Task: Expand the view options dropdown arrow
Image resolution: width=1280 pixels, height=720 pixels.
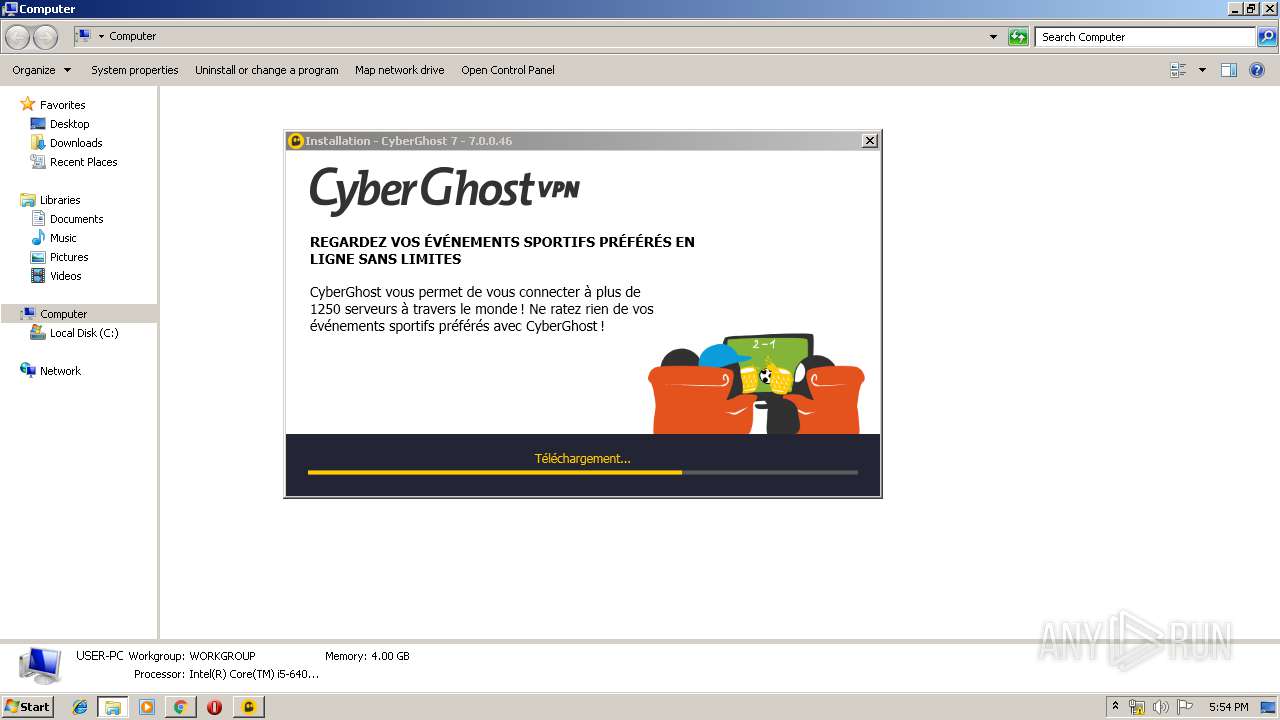Action: [1202, 70]
